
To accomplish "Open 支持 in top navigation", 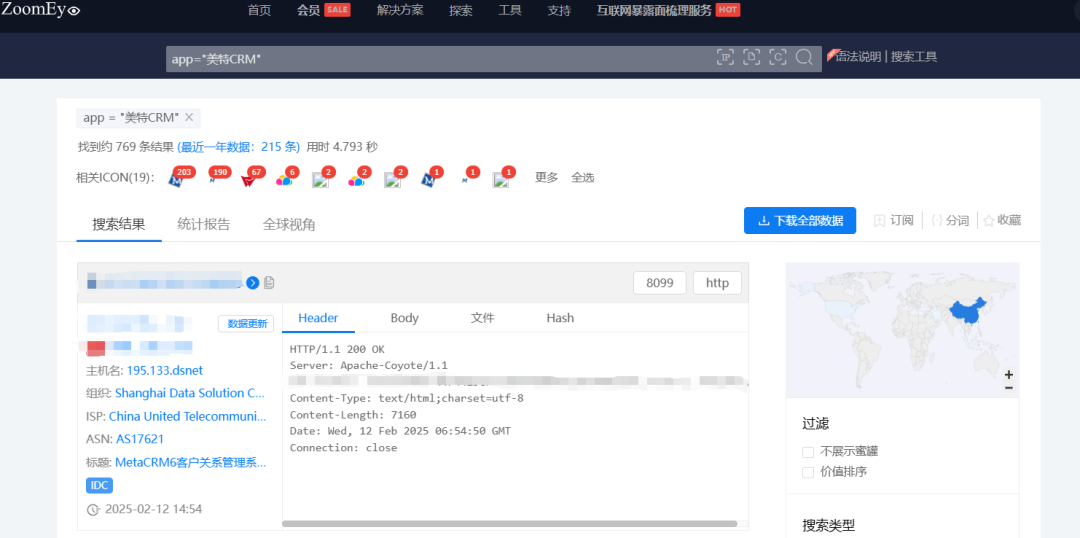I will pos(559,10).
